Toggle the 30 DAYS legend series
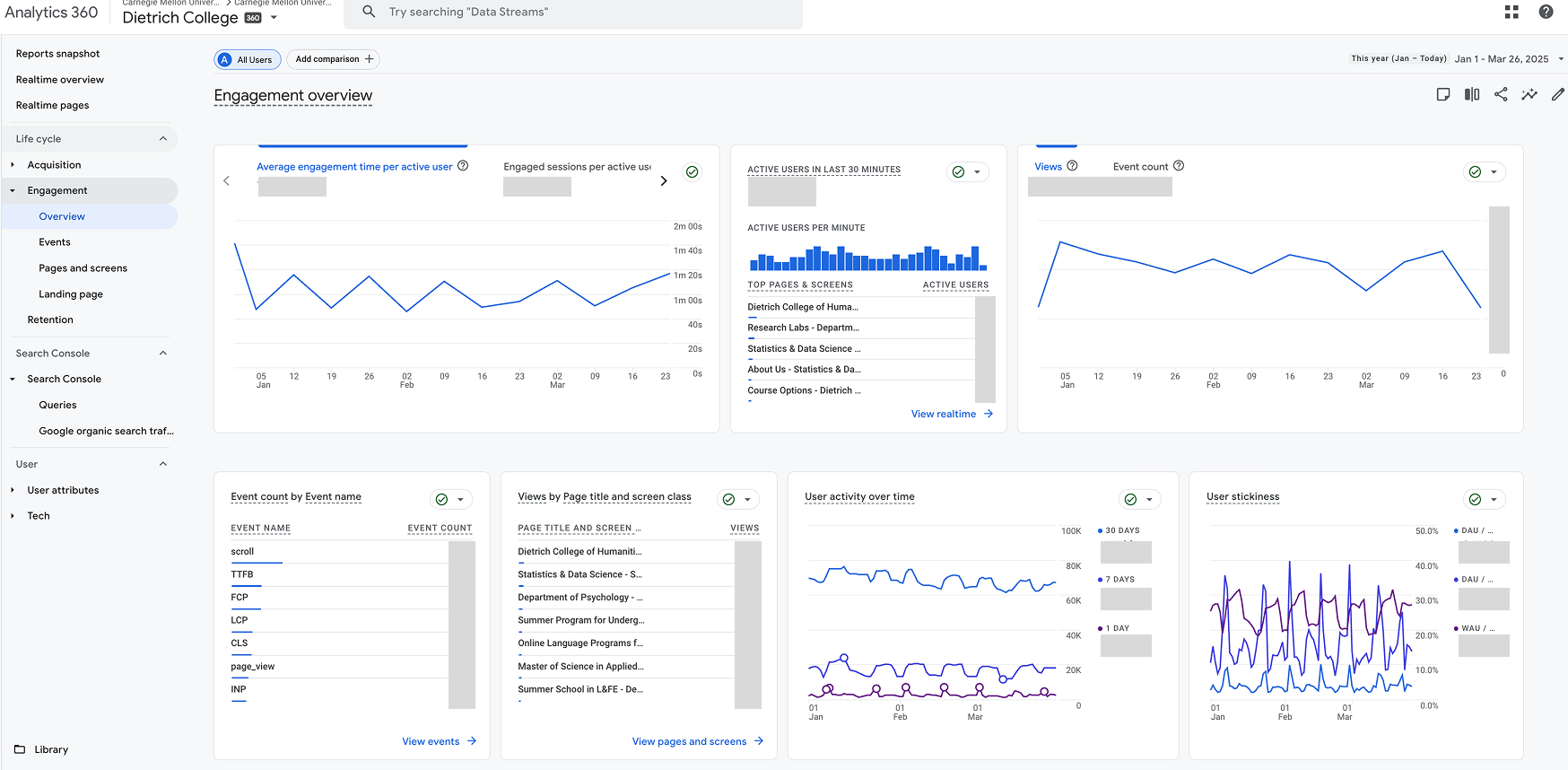Viewport: 1568px width, 770px height. click(x=1119, y=530)
